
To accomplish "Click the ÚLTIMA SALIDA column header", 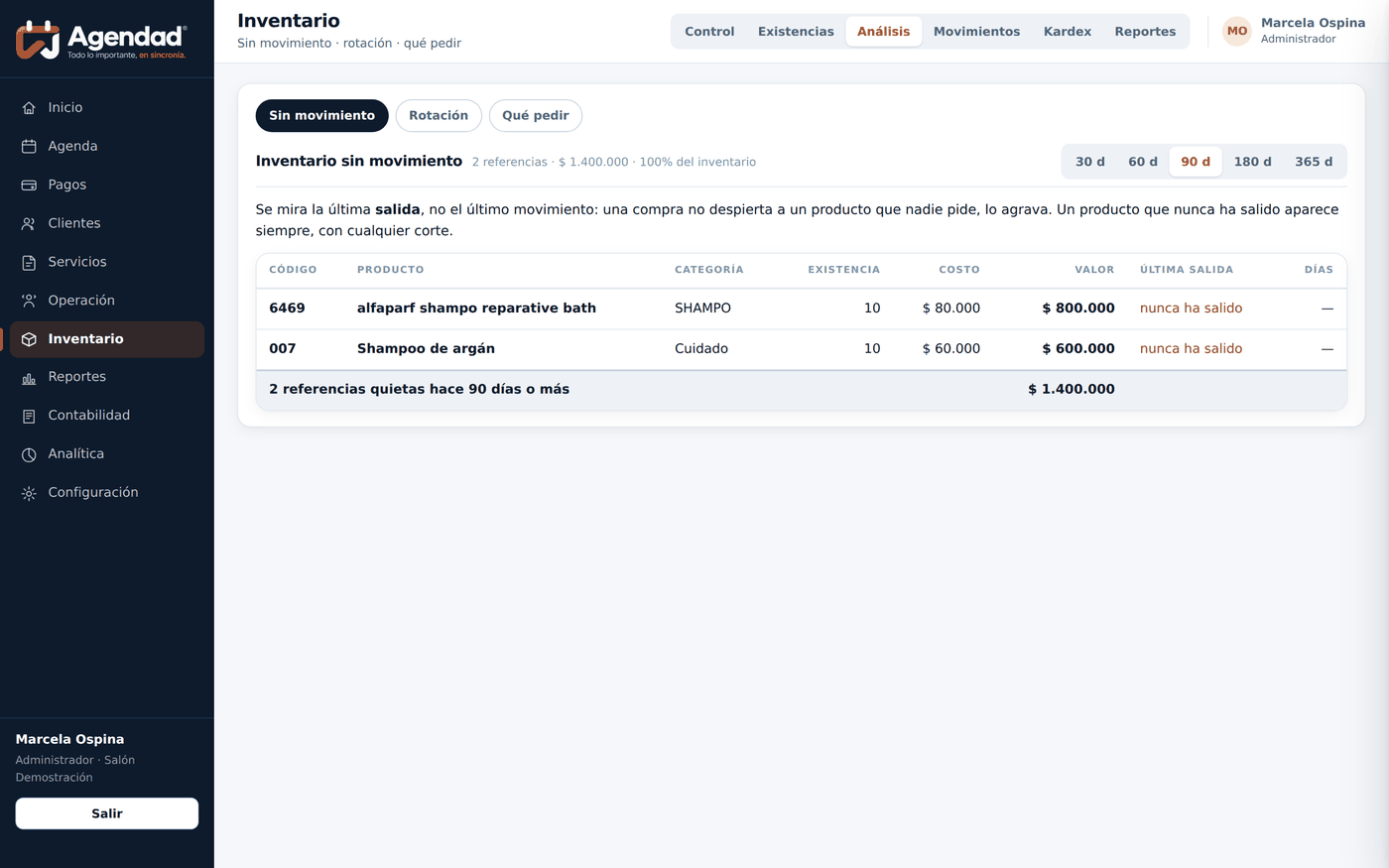I will 1187,270.
